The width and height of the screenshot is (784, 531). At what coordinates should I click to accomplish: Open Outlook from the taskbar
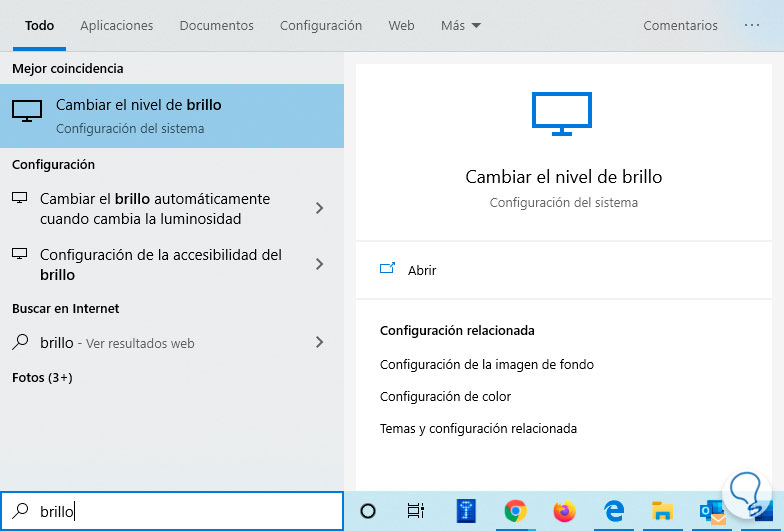click(712, 511)
